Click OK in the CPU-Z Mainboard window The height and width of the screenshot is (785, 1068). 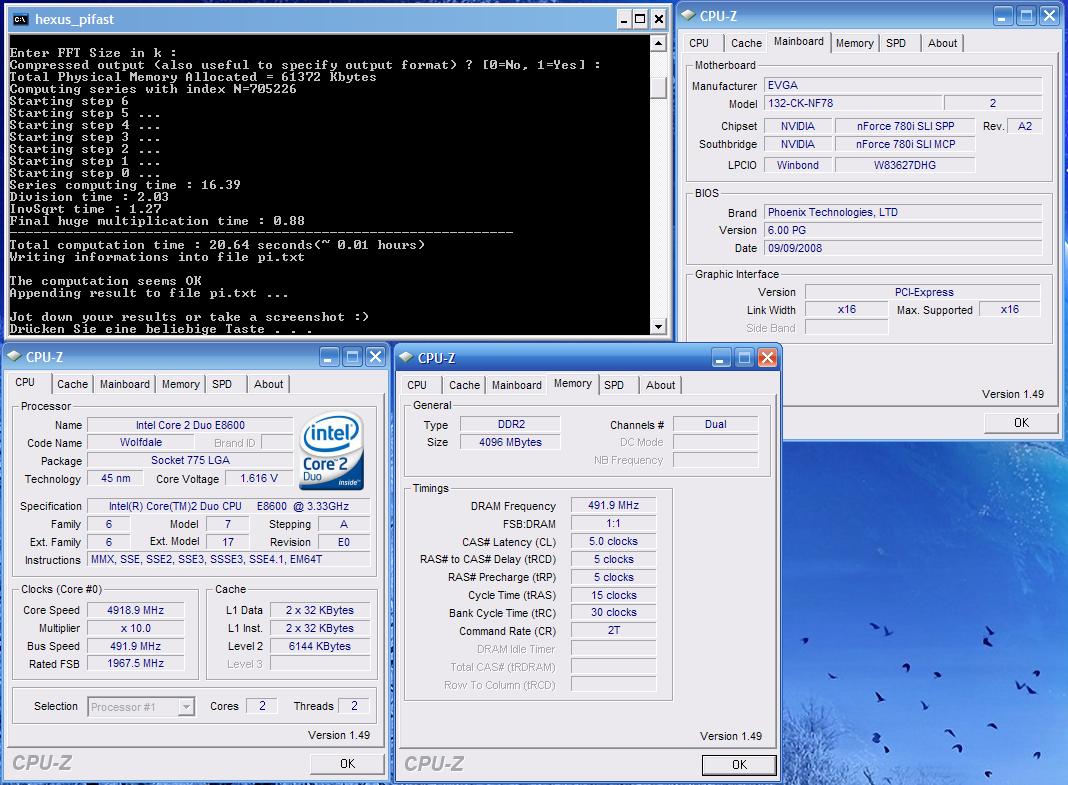pyautogui.click(x=1021, y=423)
